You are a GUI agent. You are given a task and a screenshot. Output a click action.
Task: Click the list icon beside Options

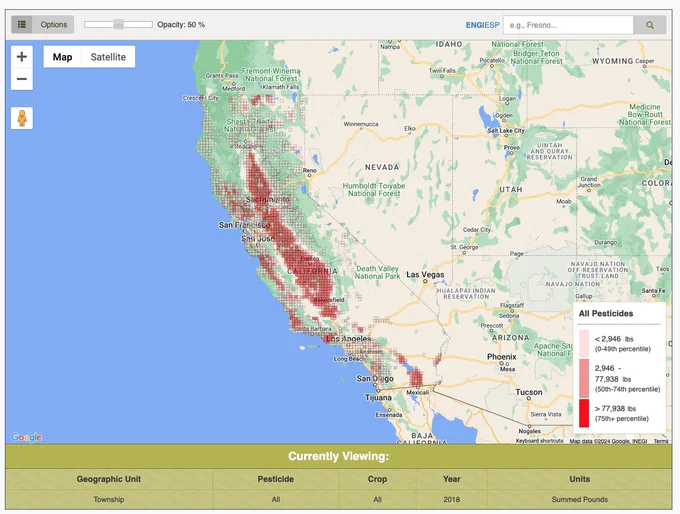click(22, 25)
